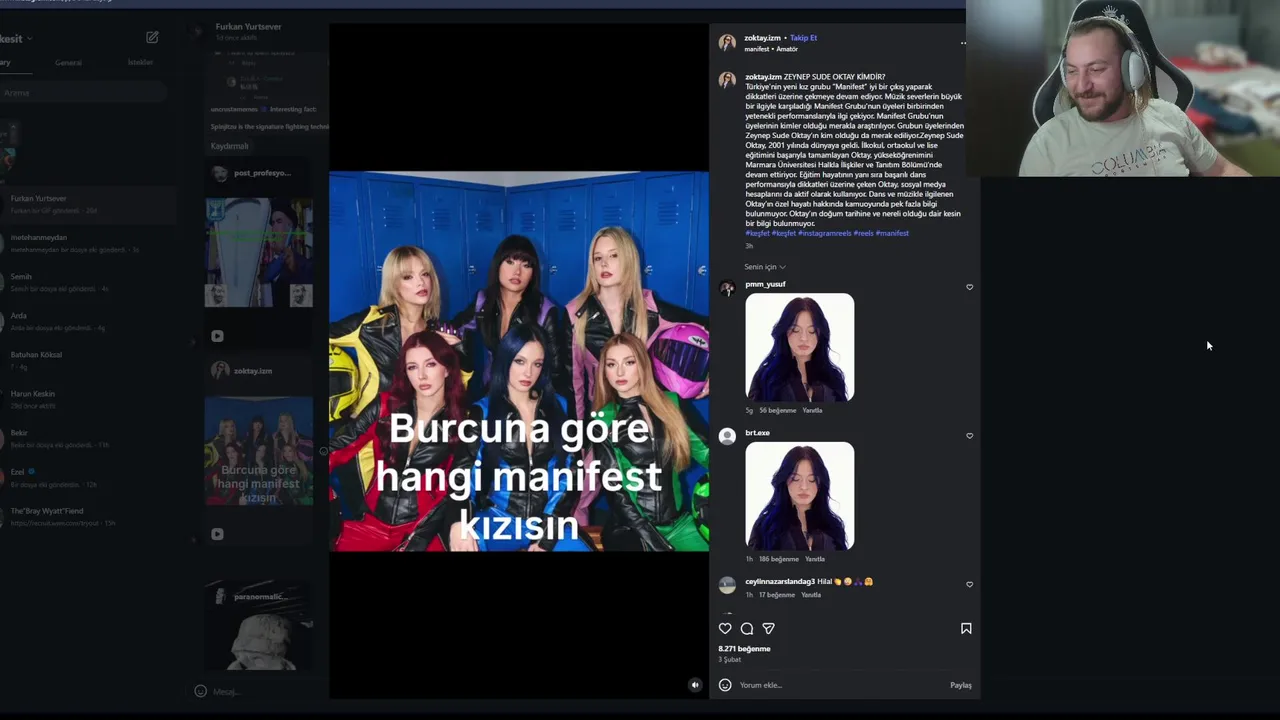1280x720 pixels.
Task: Click Yanıtla under pmm_yusuf's comment
Action: [x=812, y=410]
